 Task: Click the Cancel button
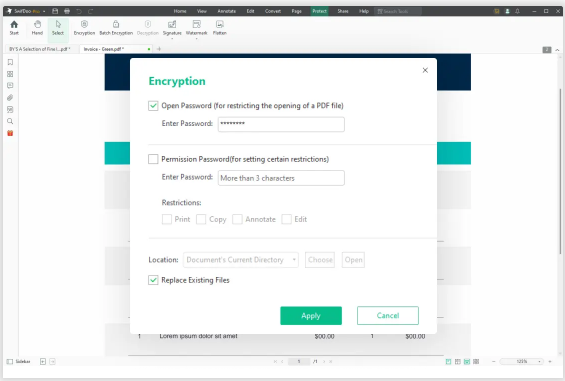(x=388, y=316)
